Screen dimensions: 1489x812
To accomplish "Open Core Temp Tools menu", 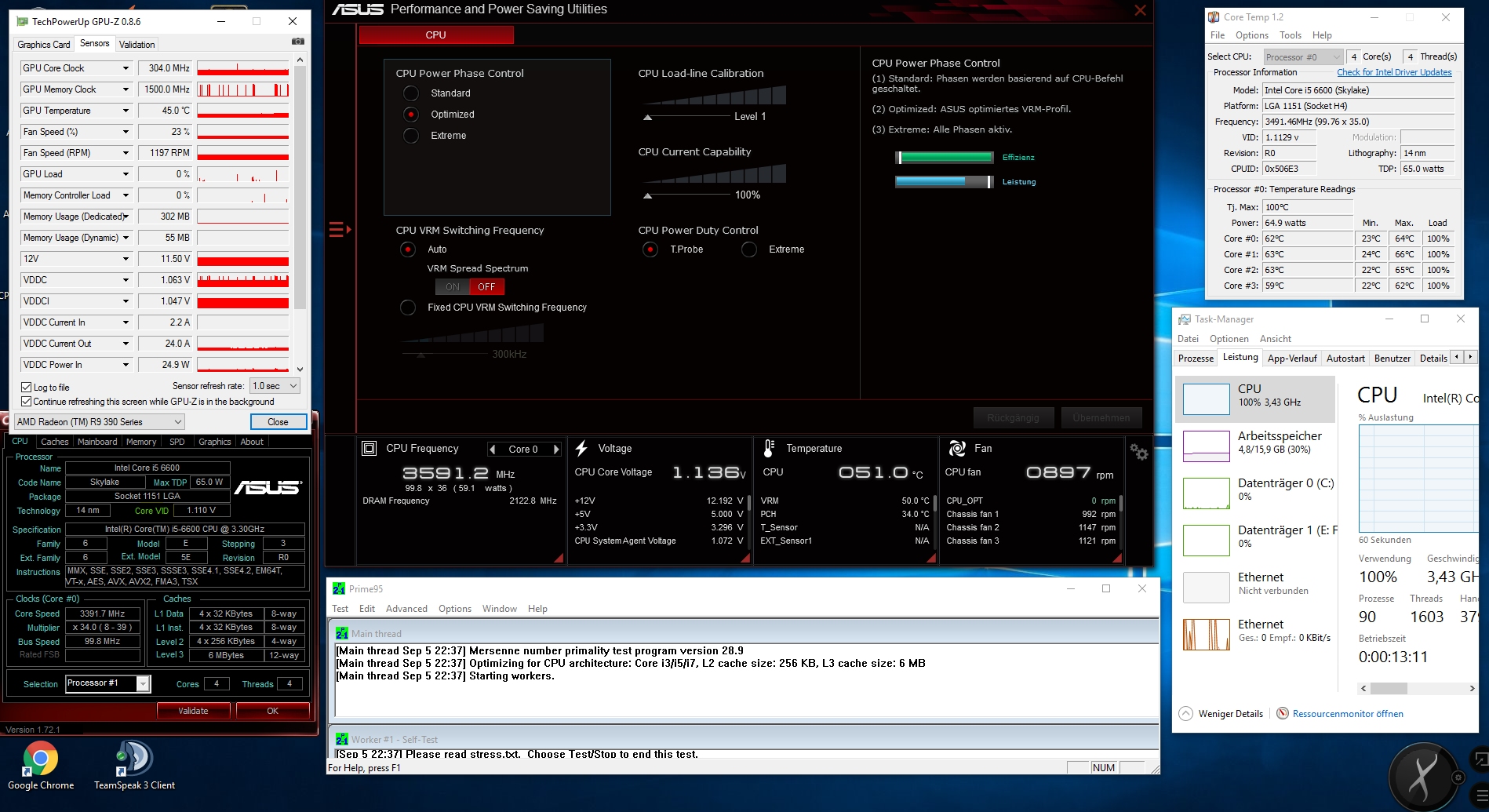I will [x=1291, y=35].
